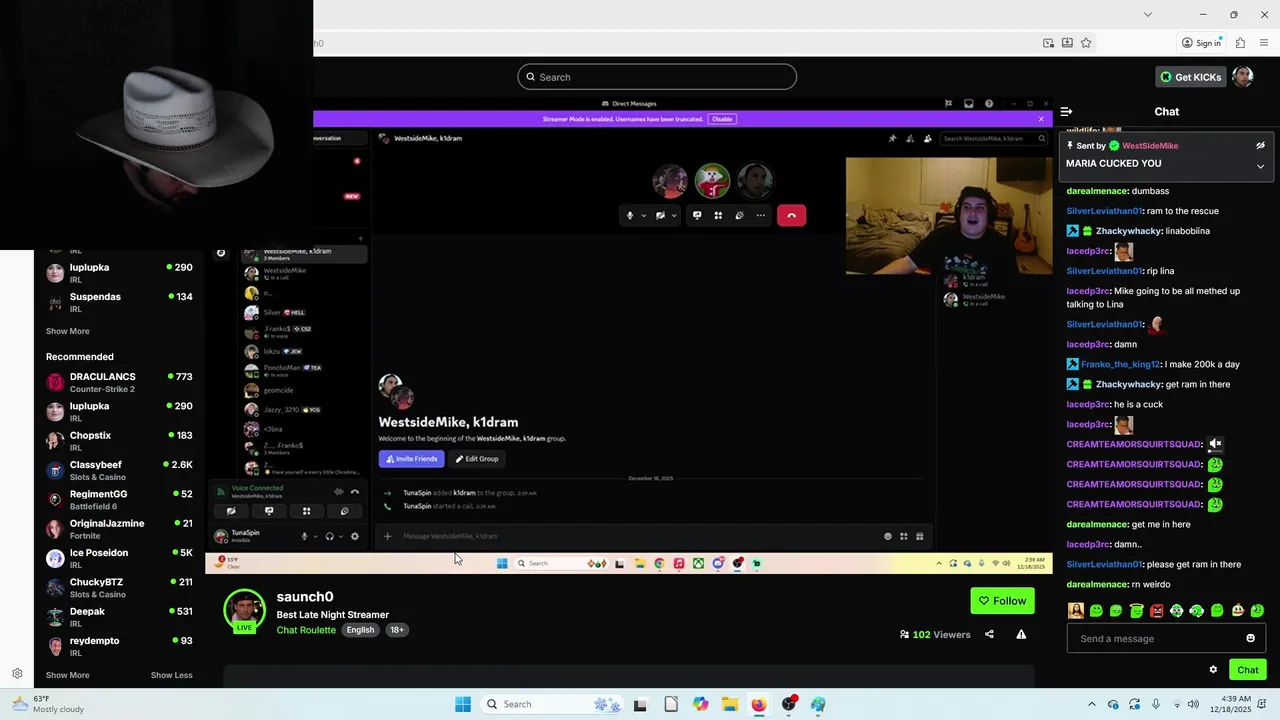Open the user profile avatar menu
1280x720 pixels.
(x=1242, y=77)
